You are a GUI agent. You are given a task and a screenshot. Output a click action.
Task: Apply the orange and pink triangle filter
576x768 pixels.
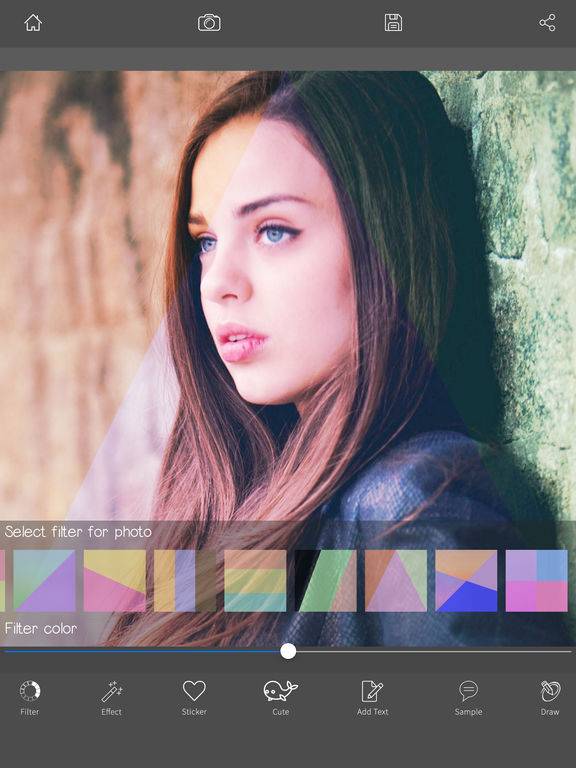pos(396,580)
